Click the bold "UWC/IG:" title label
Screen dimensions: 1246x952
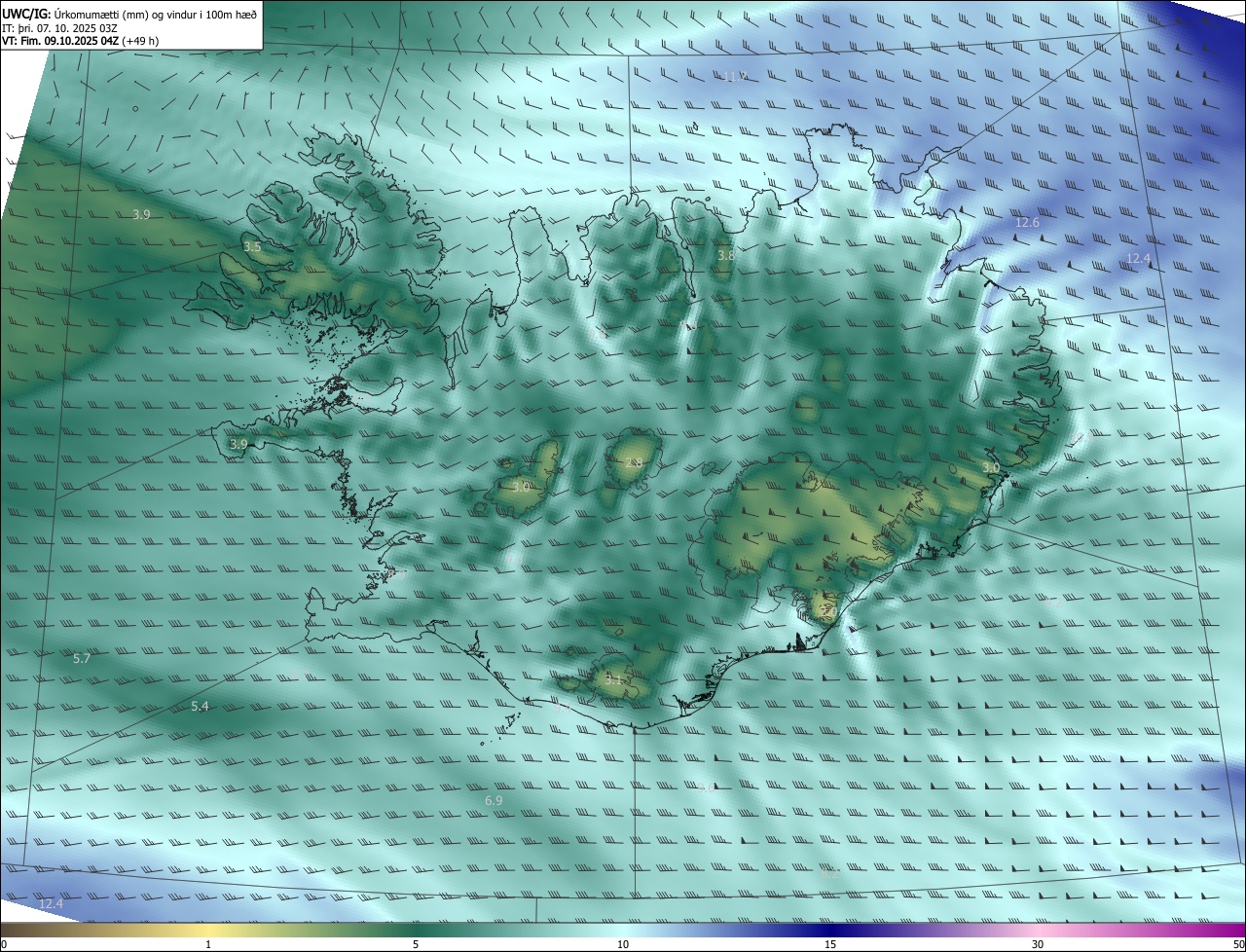26,15
